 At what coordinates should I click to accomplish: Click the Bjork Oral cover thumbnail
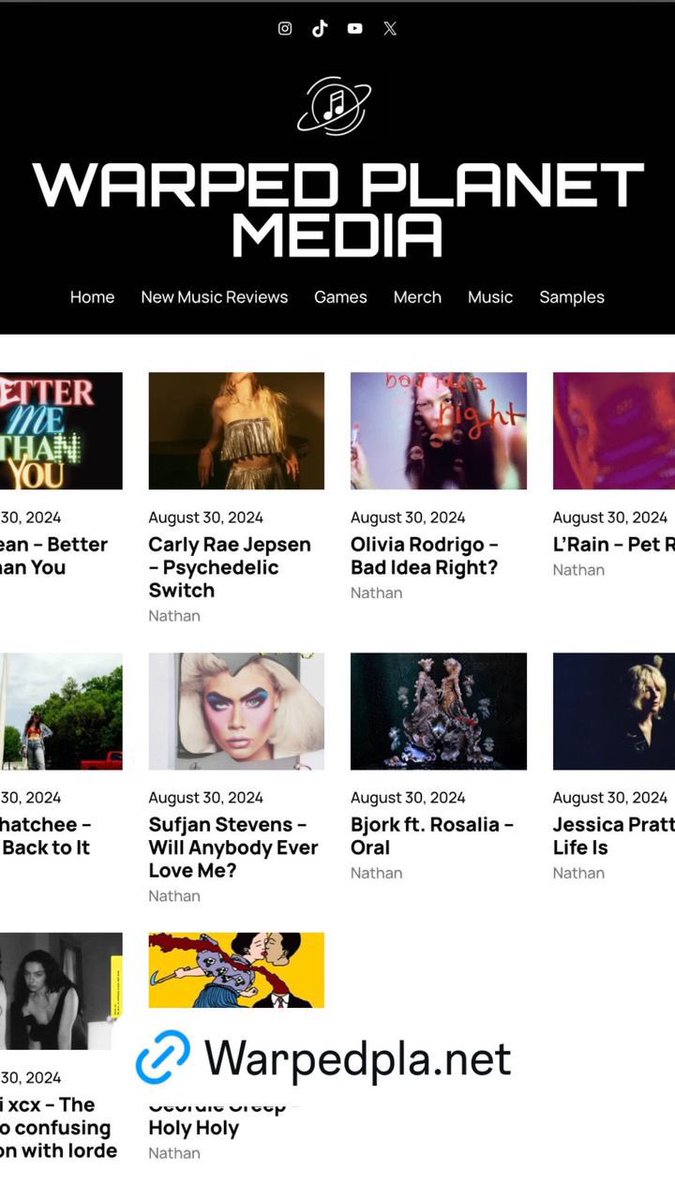pyautogui.click(x=438, y=711)
